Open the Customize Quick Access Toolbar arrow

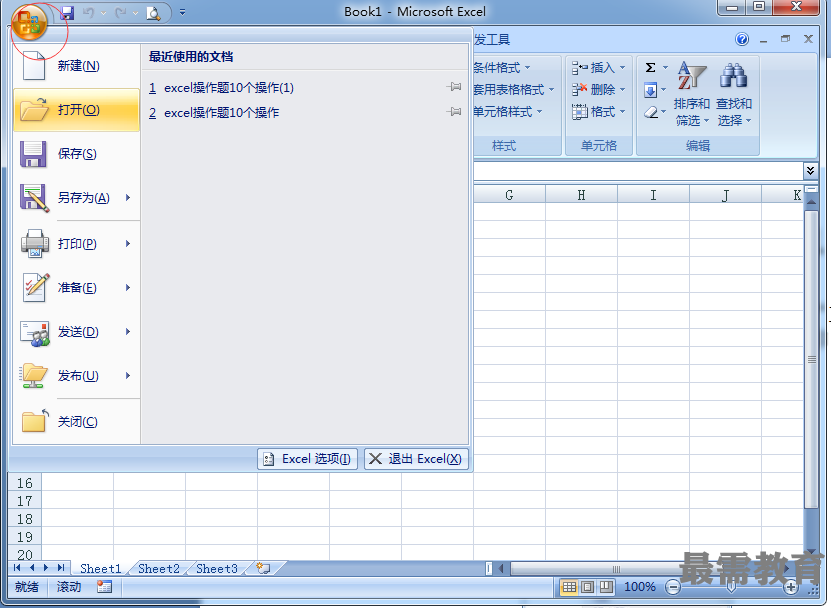182,12
